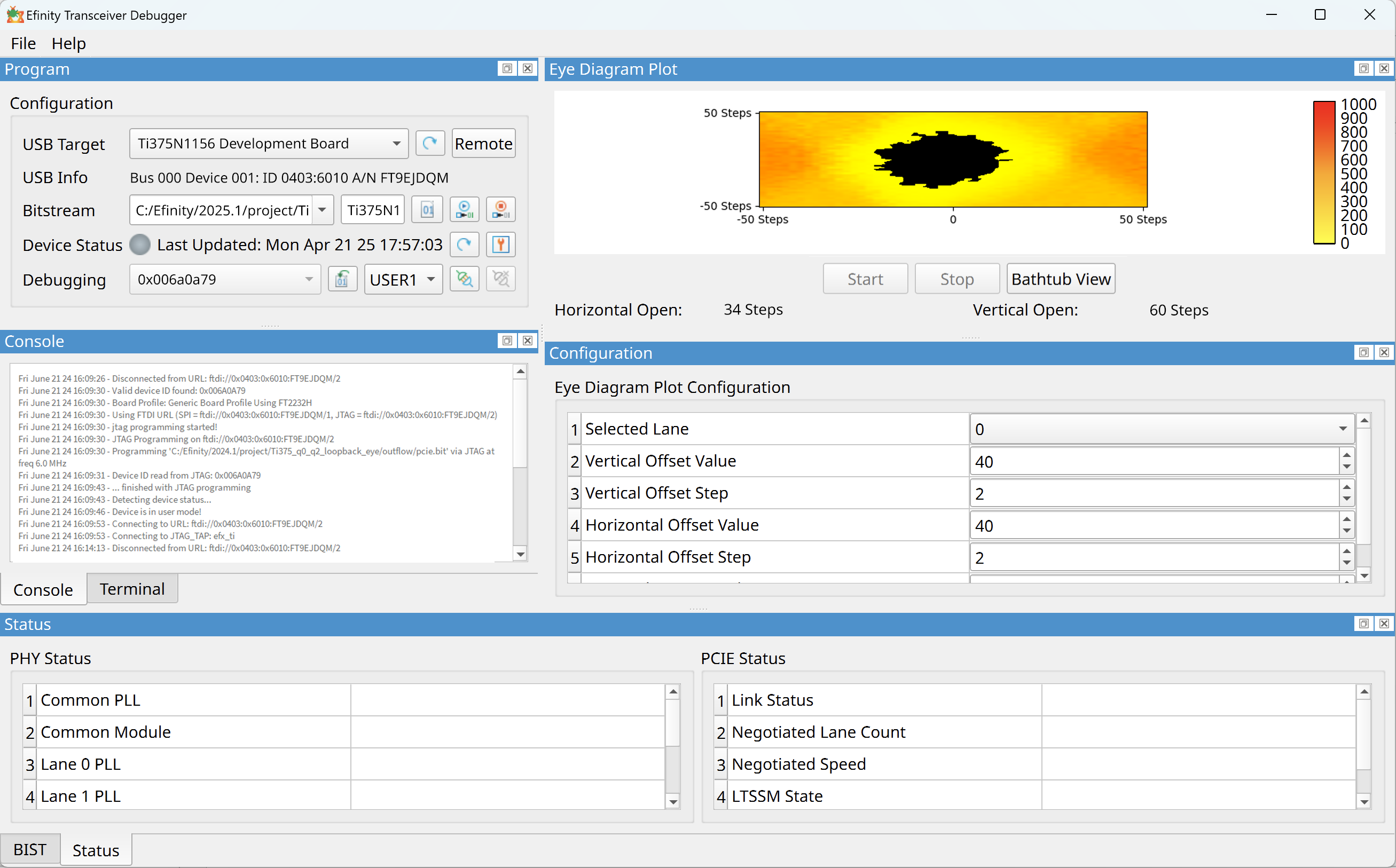Open the Selected Lane dropdown
This screenshot has height=868, width=1396.
tap(1342, 429)
